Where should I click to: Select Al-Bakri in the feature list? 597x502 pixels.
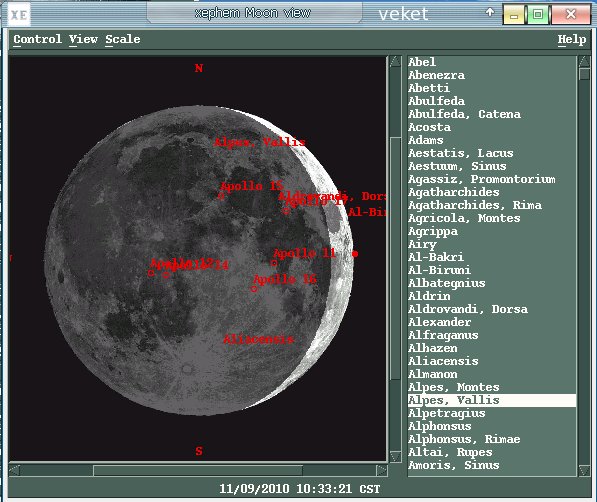point(492,257)
